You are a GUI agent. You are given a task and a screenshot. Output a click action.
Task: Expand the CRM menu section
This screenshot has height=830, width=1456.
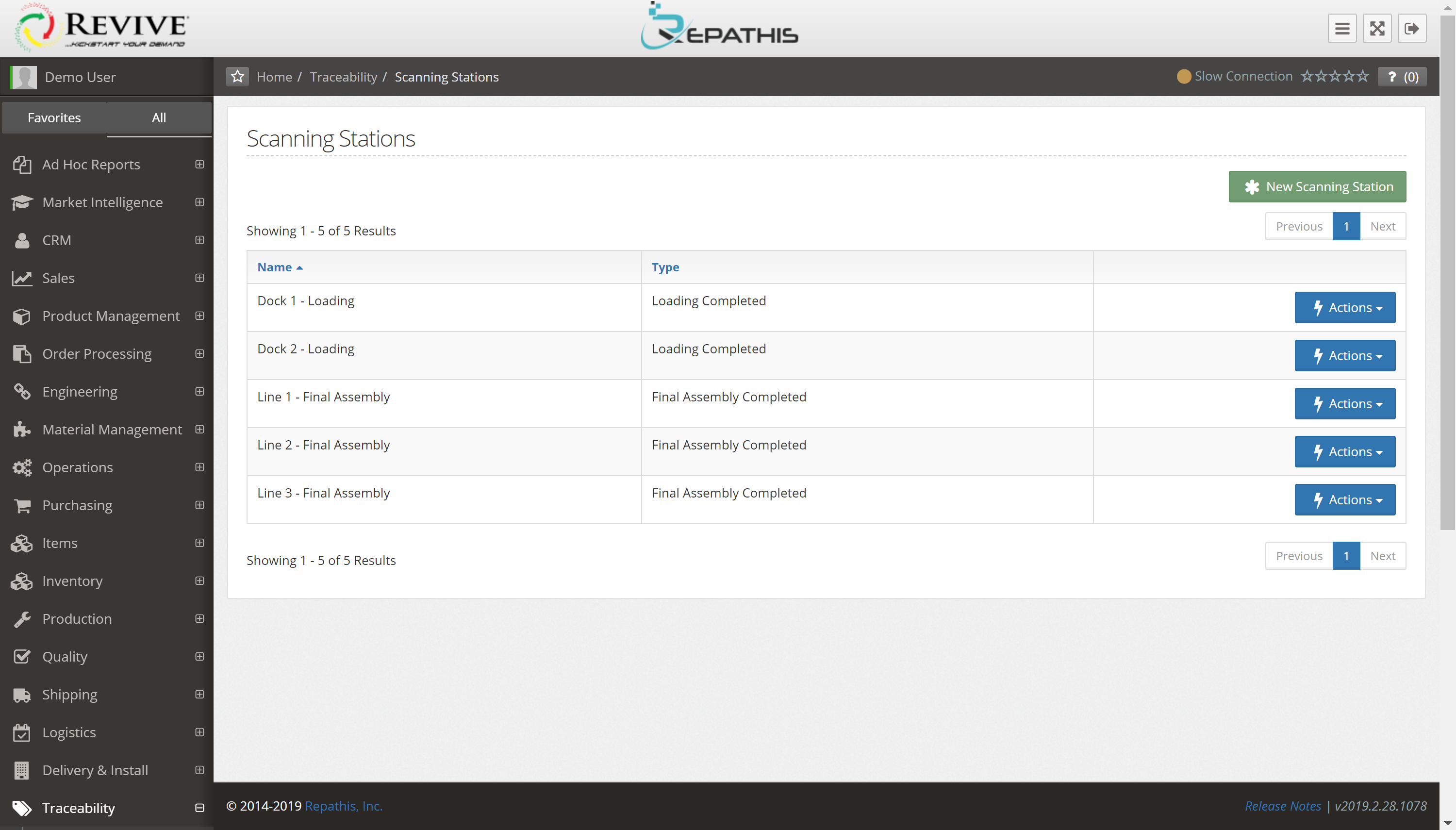point(199,240)
